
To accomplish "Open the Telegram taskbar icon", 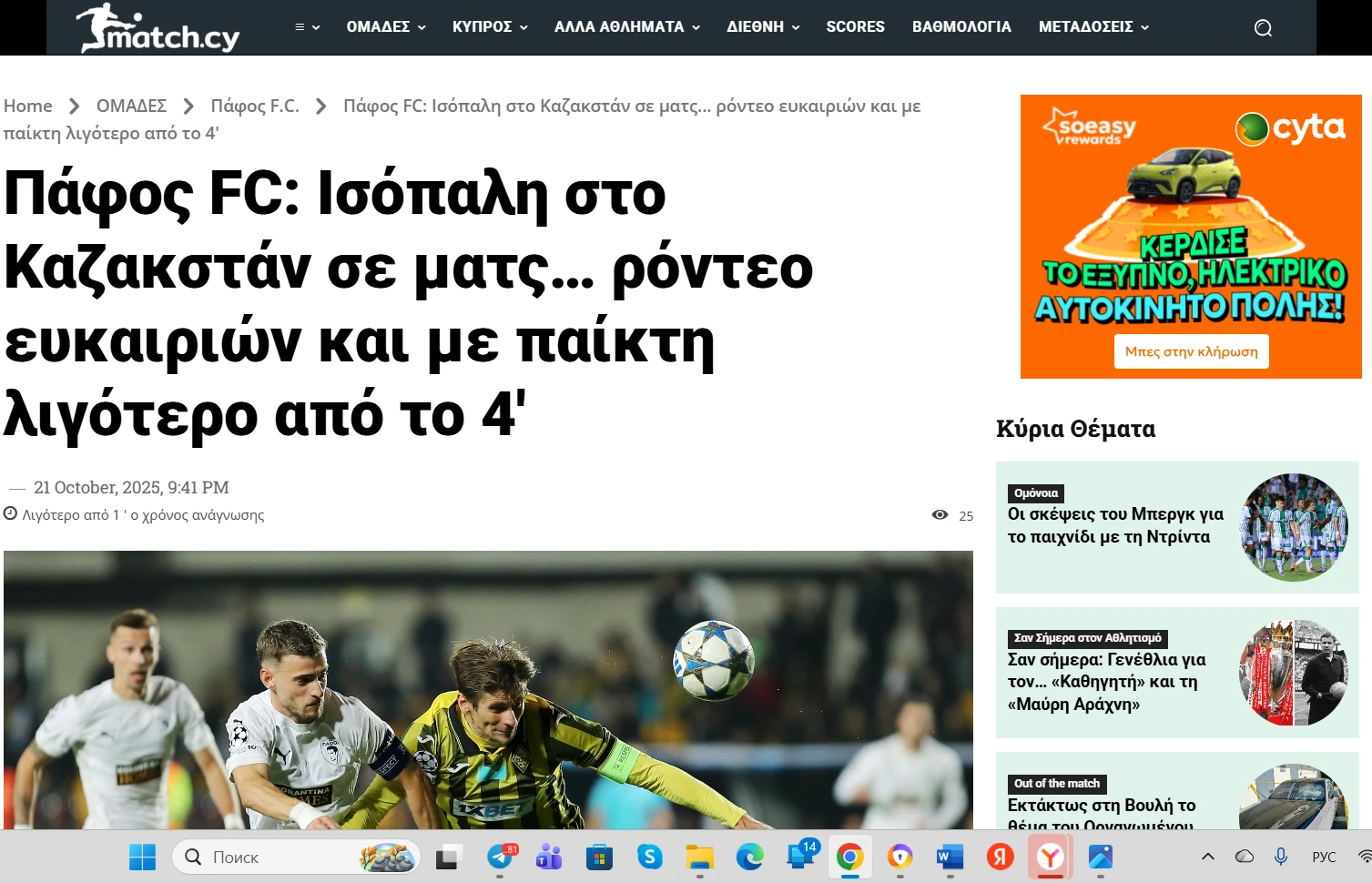I will tap(500, 857).
